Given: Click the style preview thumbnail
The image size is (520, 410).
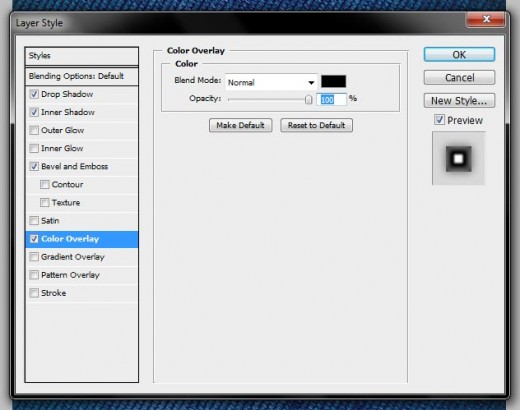Looking at the screenshot, I should (459, 158).
